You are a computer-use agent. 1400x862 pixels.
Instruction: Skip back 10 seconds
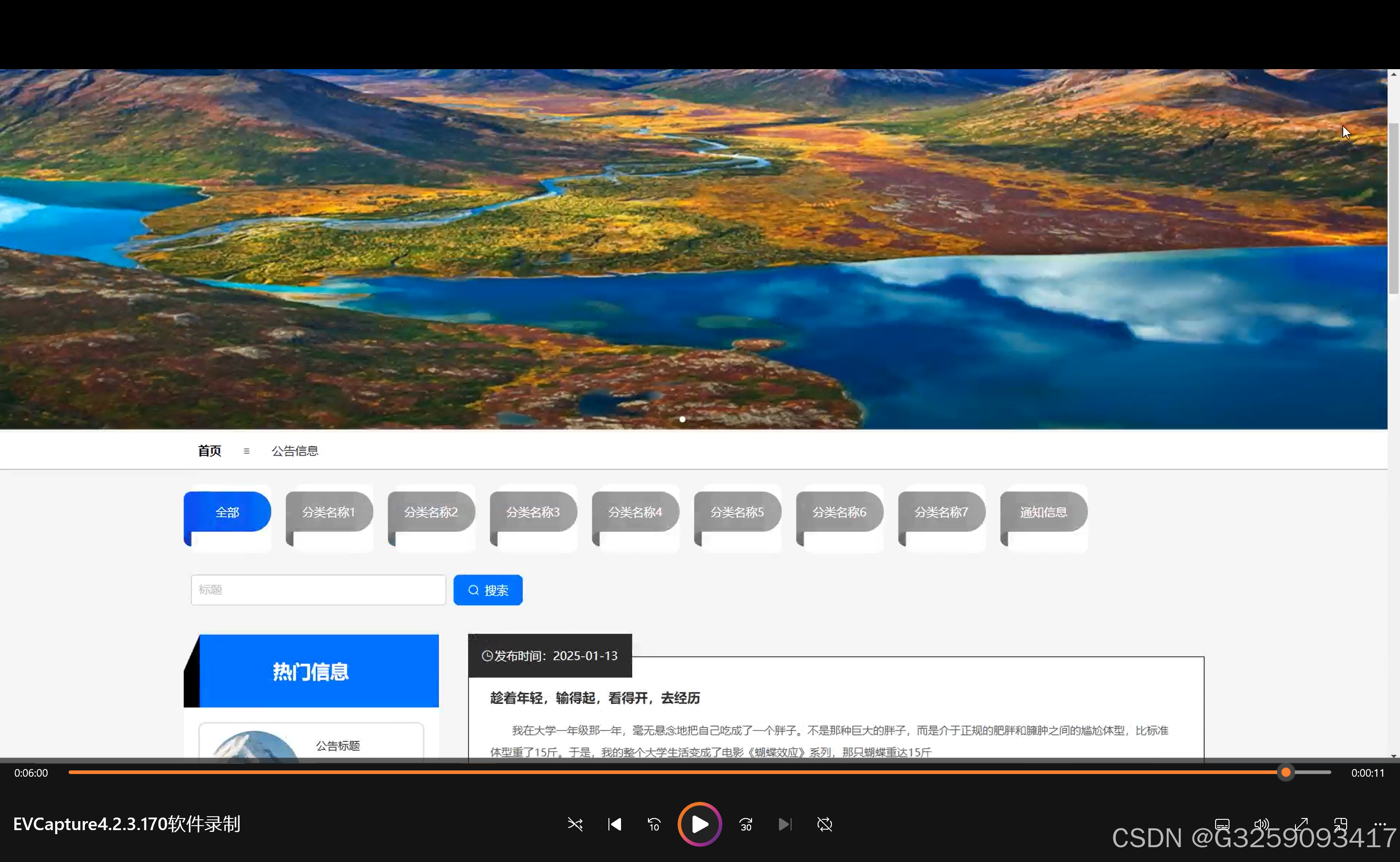click(654, 824)
